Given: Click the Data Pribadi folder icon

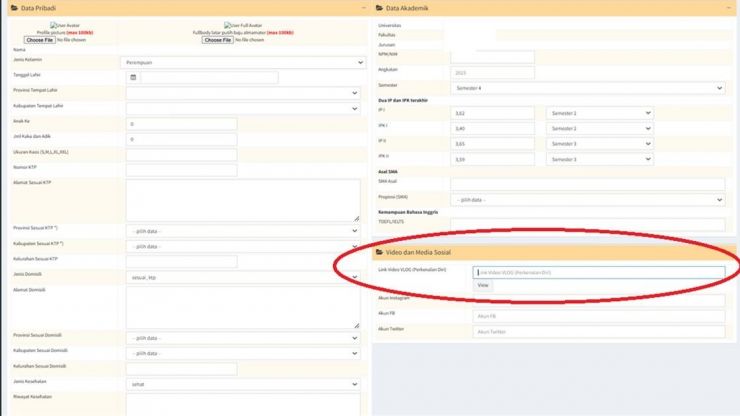Looking at the screenshot, I should (14, 8).
